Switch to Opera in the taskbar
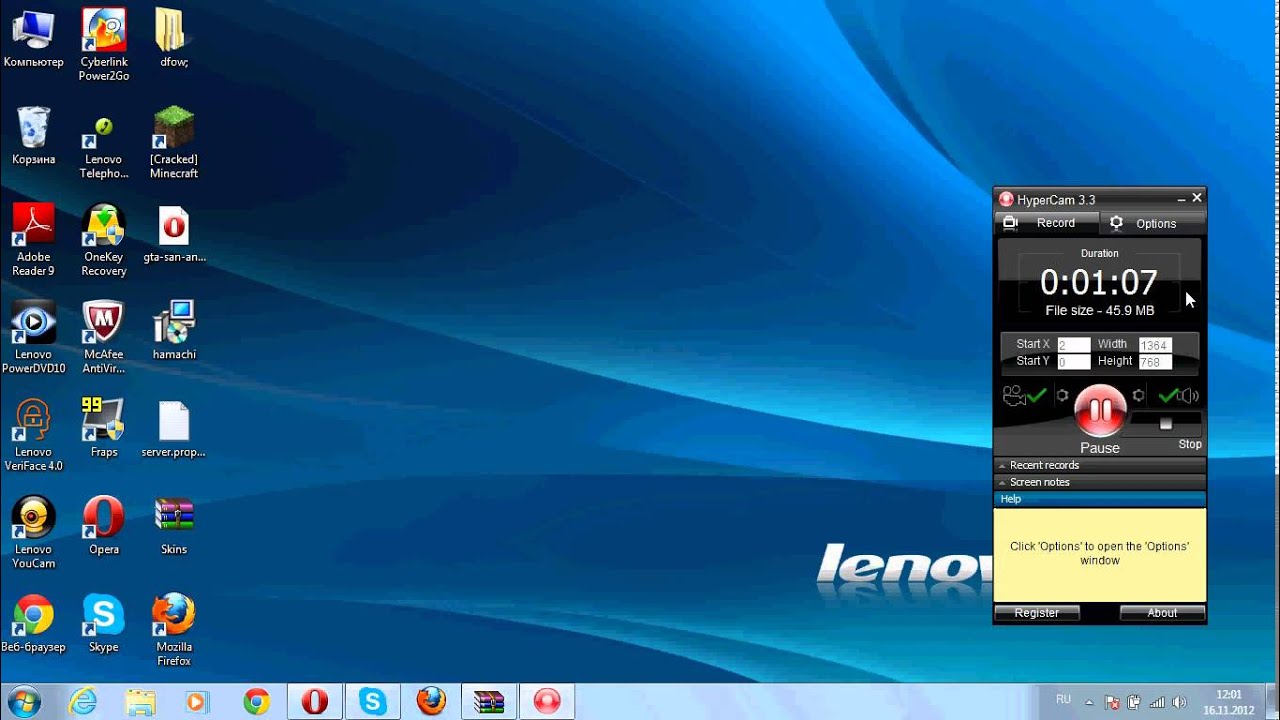The height and width of the screenshot is (720, 1280). (315, 702)
